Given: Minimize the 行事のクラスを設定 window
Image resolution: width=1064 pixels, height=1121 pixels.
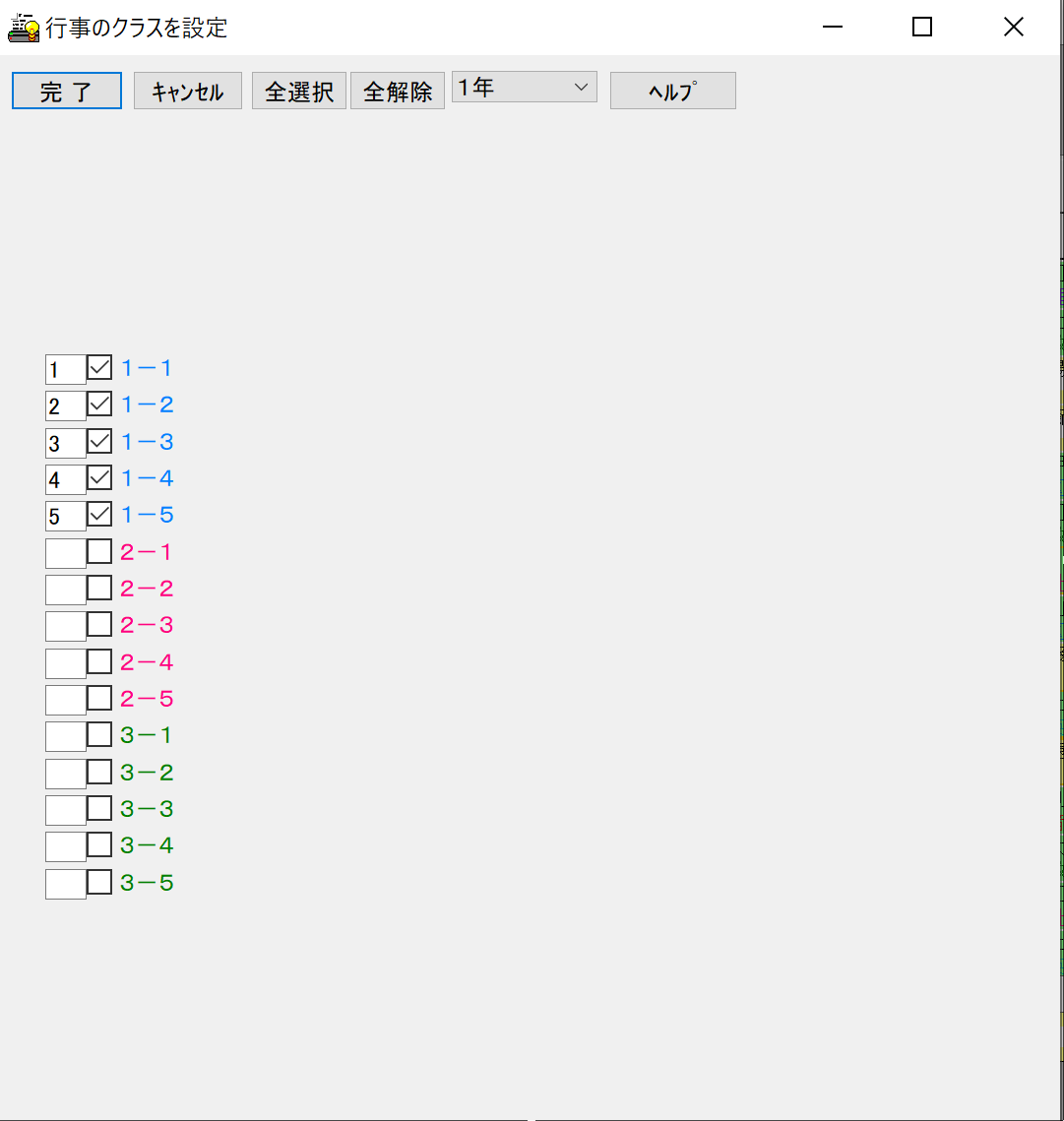Looking at the screenshot, I should pos(833,27).
